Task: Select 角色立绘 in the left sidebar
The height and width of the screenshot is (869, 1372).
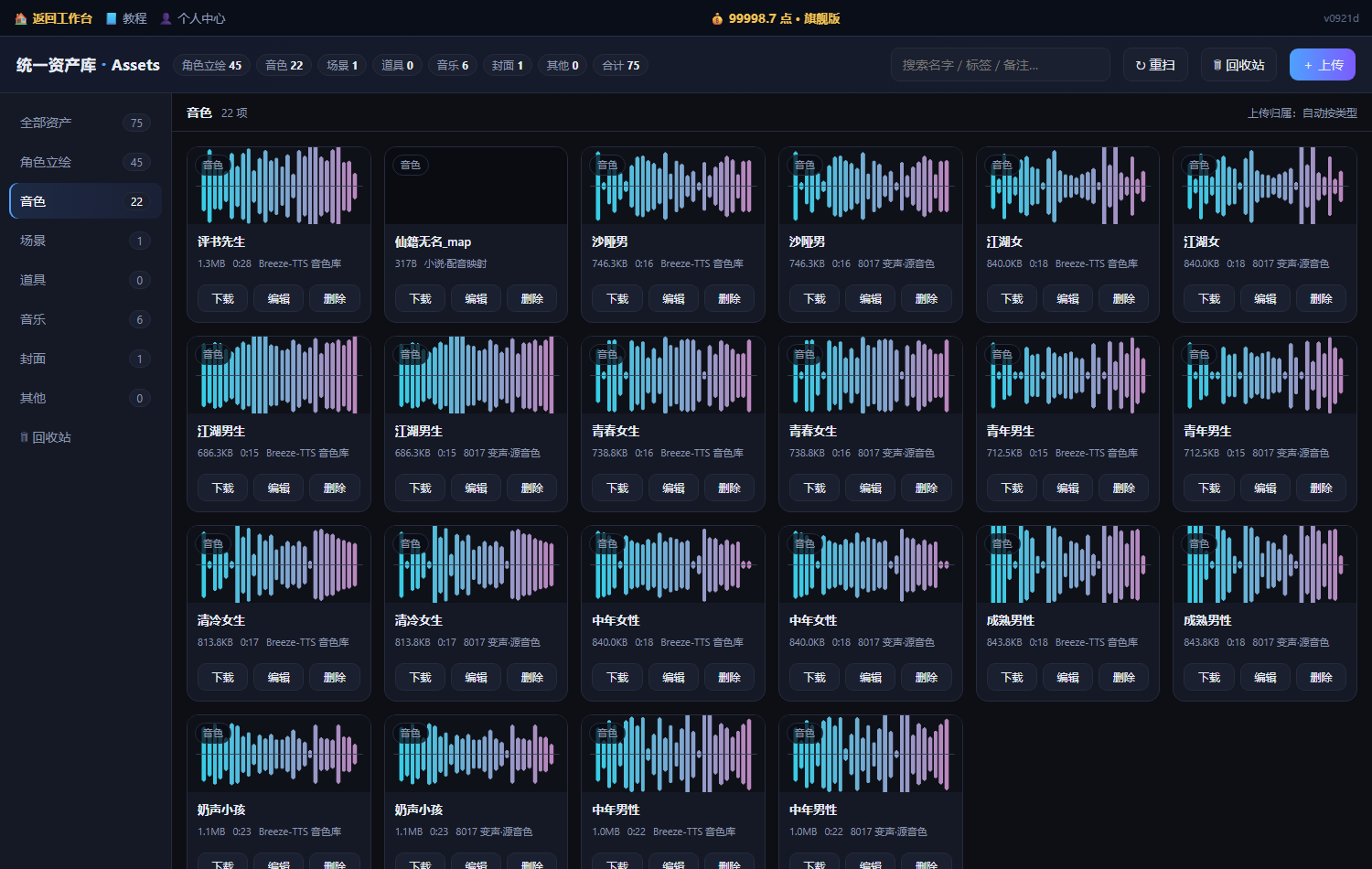Action: pyautogui.click(x=85, y=162)
